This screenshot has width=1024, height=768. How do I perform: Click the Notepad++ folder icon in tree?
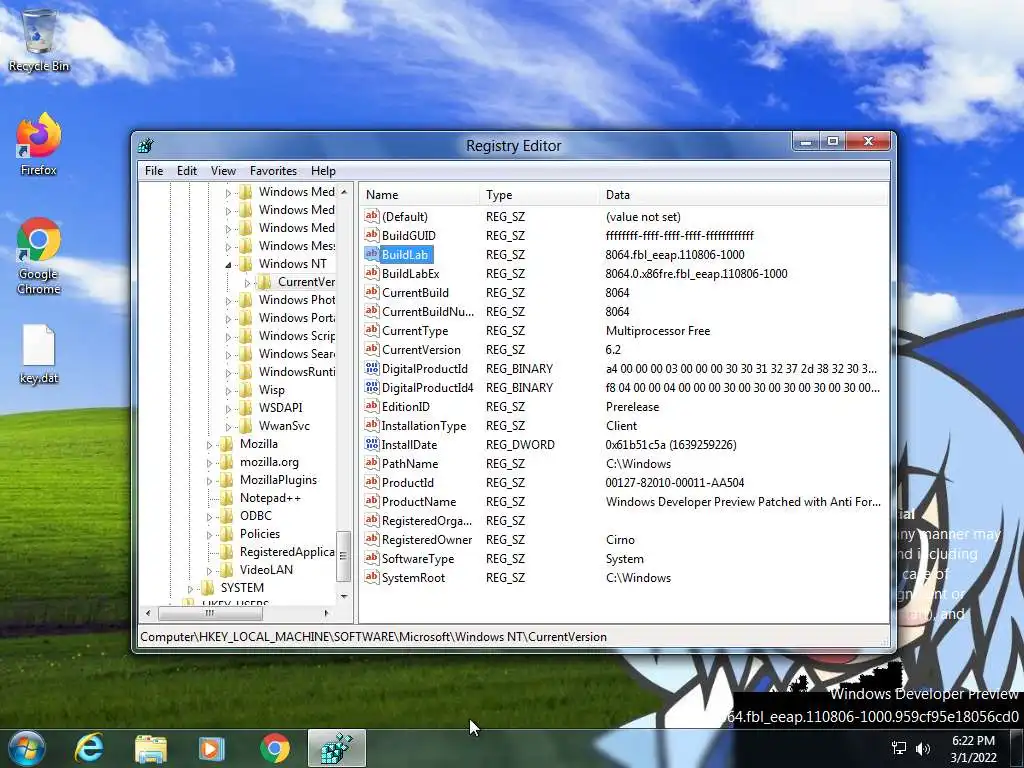coord(227,498)
